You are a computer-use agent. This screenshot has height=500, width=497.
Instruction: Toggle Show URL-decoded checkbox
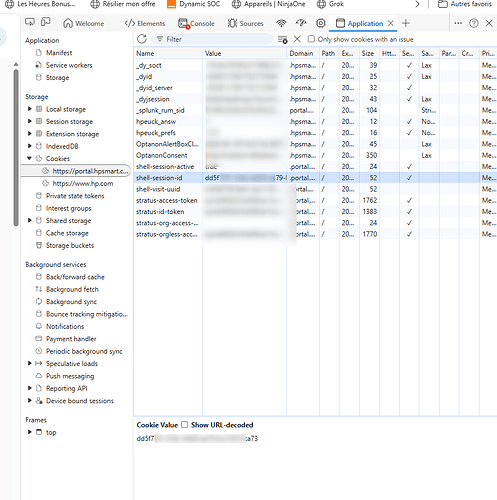185,425
